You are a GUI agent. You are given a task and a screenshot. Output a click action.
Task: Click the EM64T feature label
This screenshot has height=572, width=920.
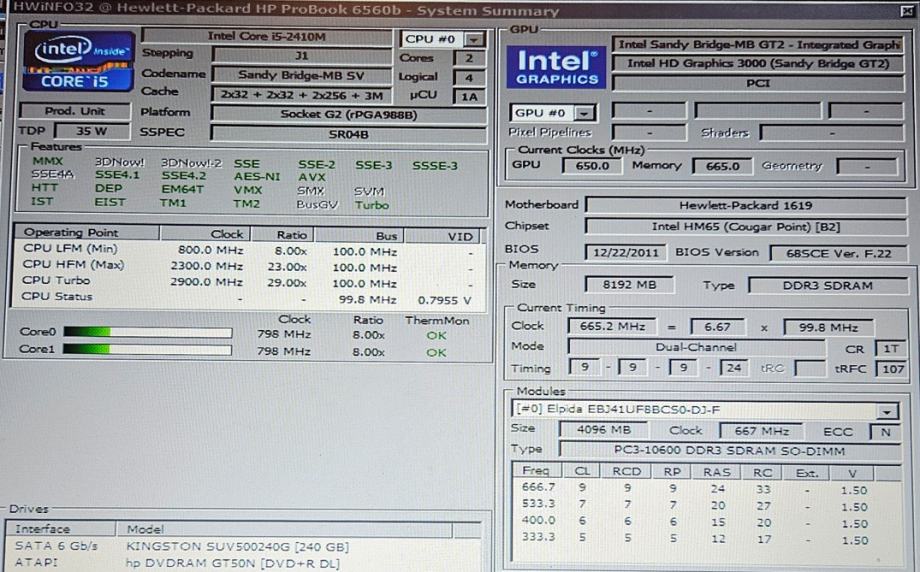click(x=182, y=189)
